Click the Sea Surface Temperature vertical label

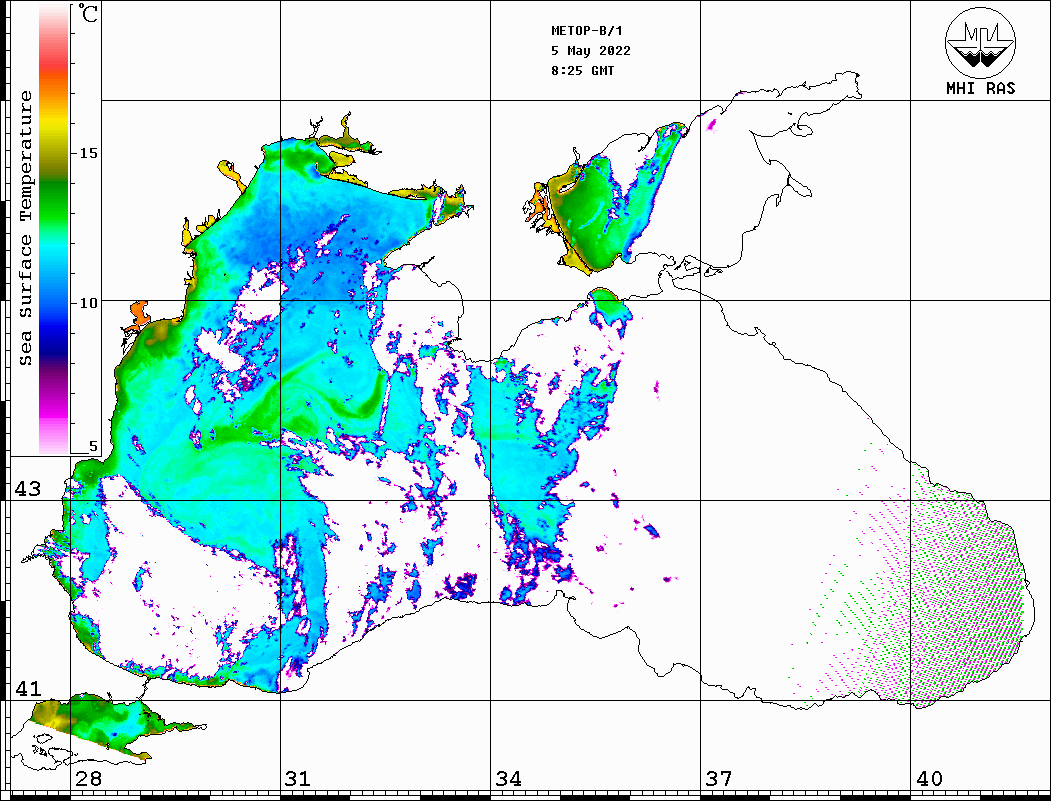[x=25, y=228]
